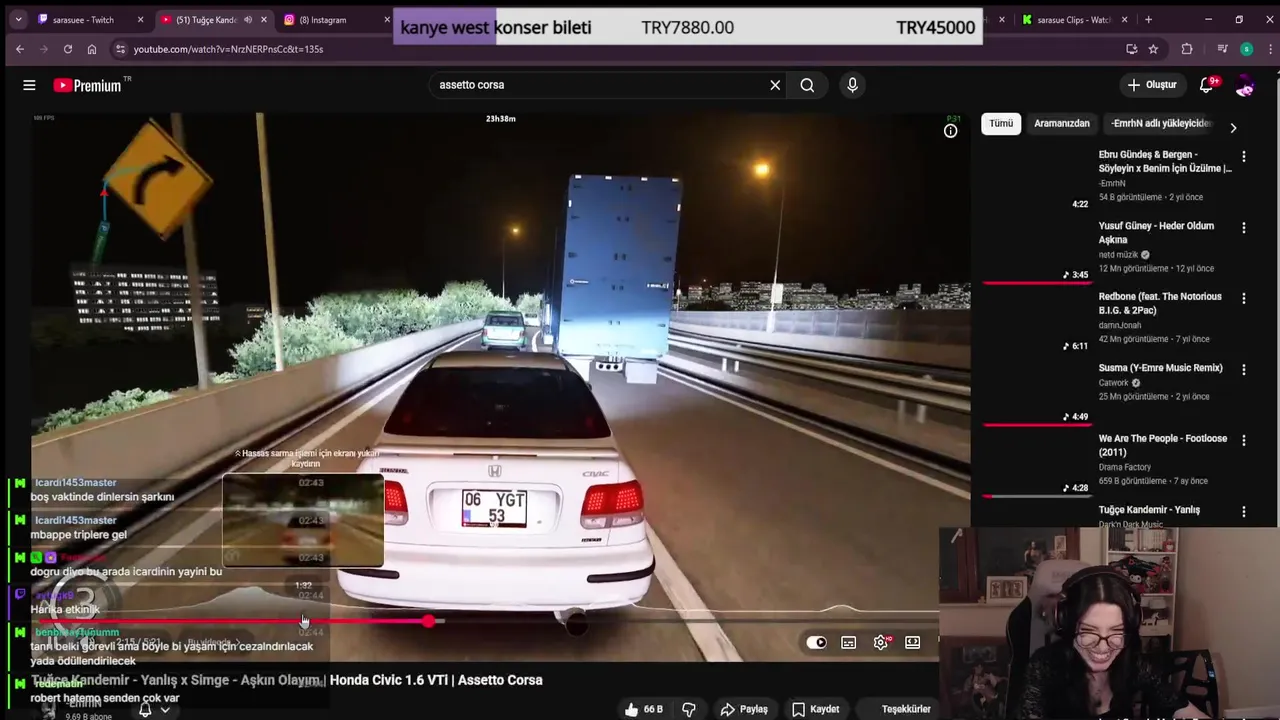This screenshot has width=1280, height=720.
Task: Open the YouTube account avatar menu
Action: (x=1245, y=86)
